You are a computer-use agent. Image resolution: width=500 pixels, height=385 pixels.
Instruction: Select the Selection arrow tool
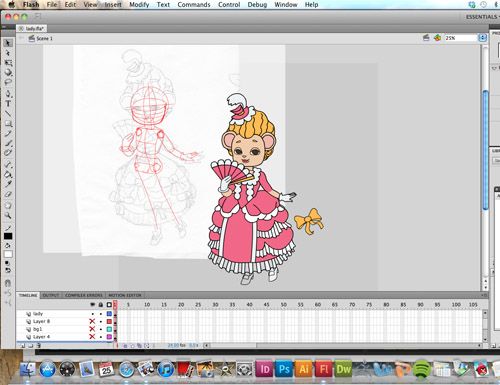coord(8,43)
